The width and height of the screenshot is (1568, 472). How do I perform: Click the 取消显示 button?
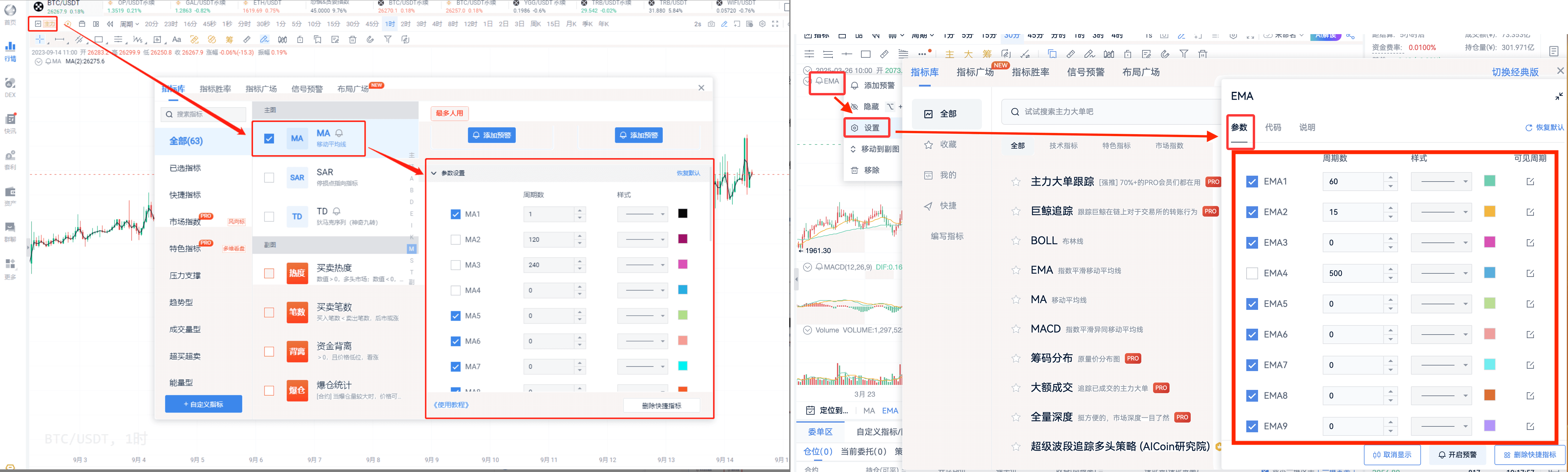[x=1392, y=455]
